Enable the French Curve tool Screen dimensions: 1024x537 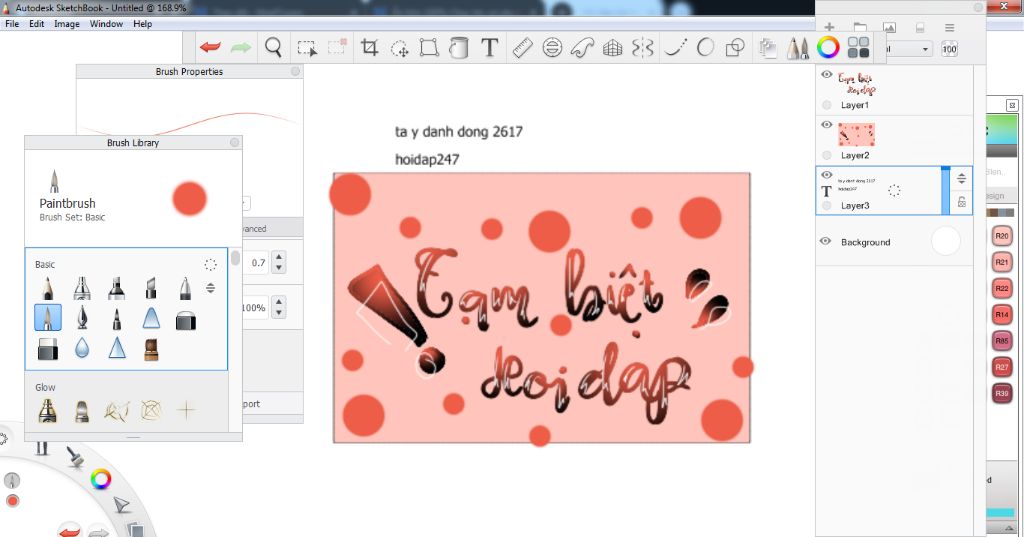click(x=582, y=48)
